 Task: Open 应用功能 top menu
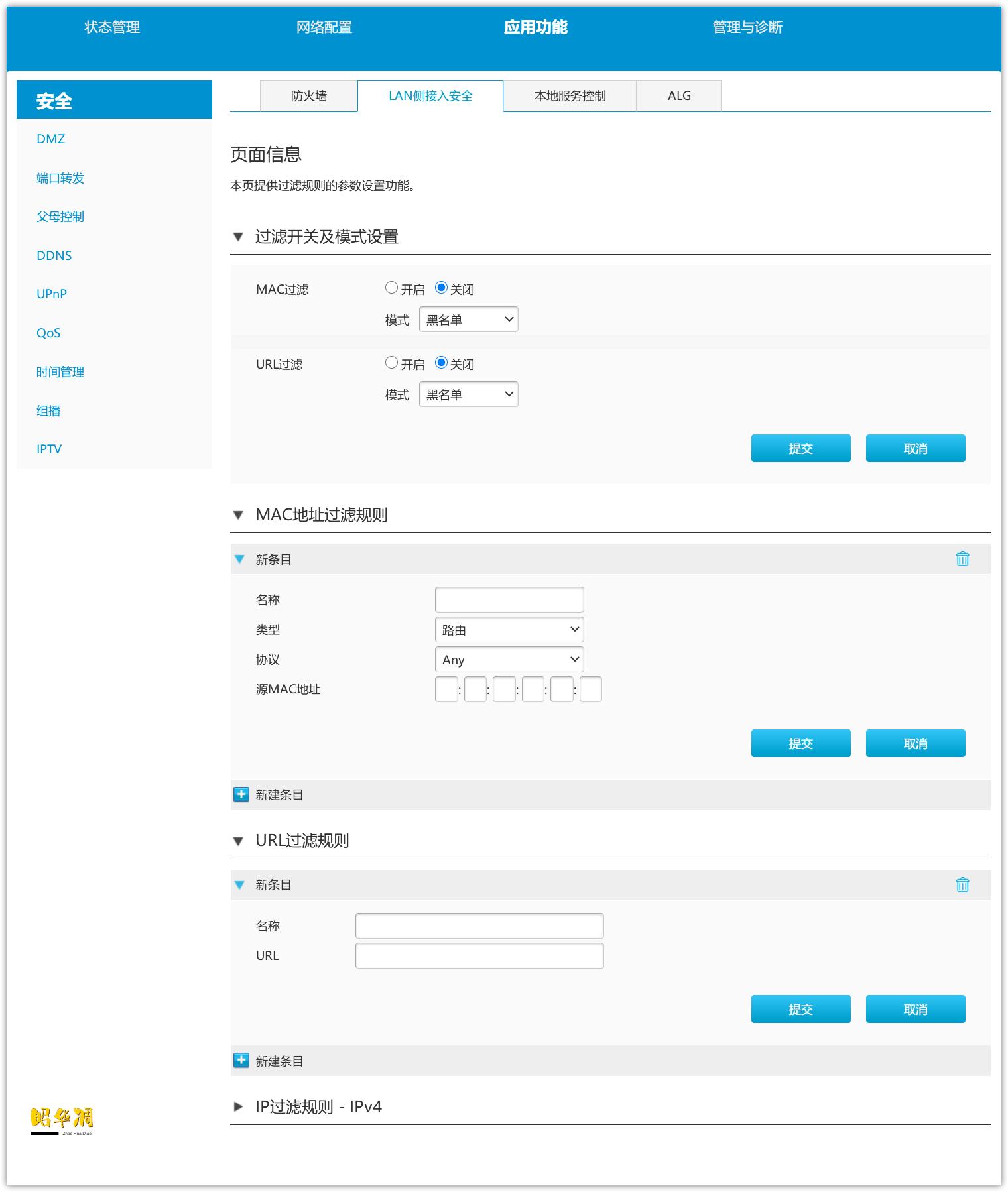[536, 27]
